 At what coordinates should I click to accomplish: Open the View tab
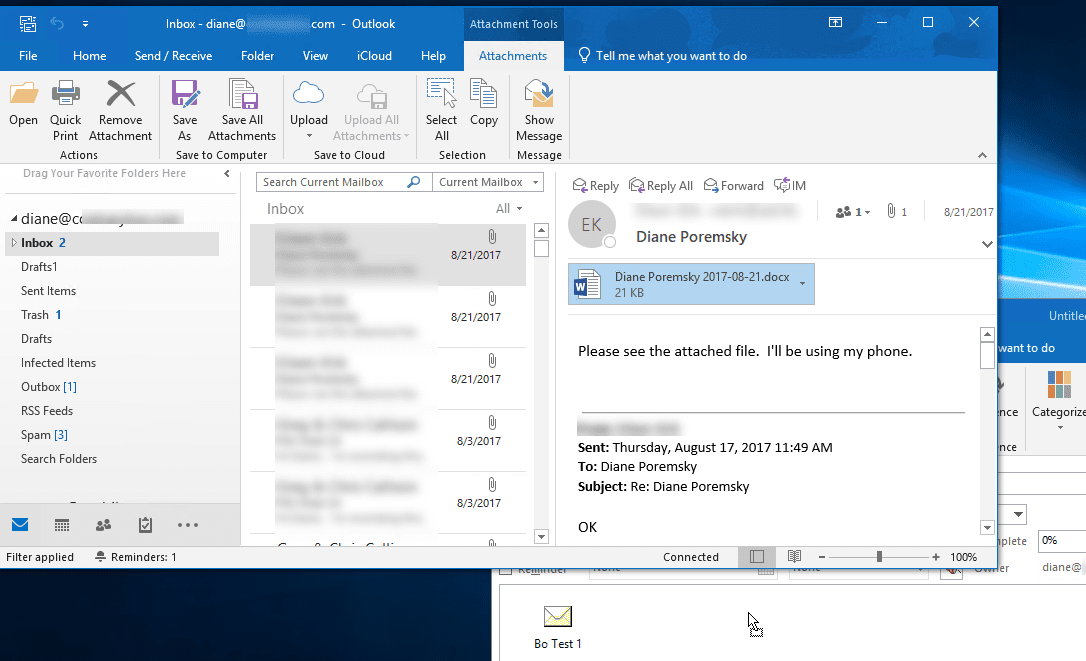point(315,56)
